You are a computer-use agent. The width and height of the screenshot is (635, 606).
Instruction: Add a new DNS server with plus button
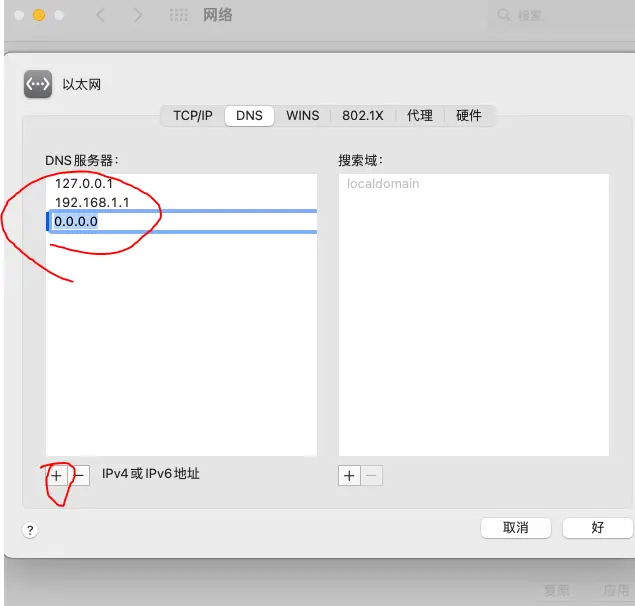[57, 476]
